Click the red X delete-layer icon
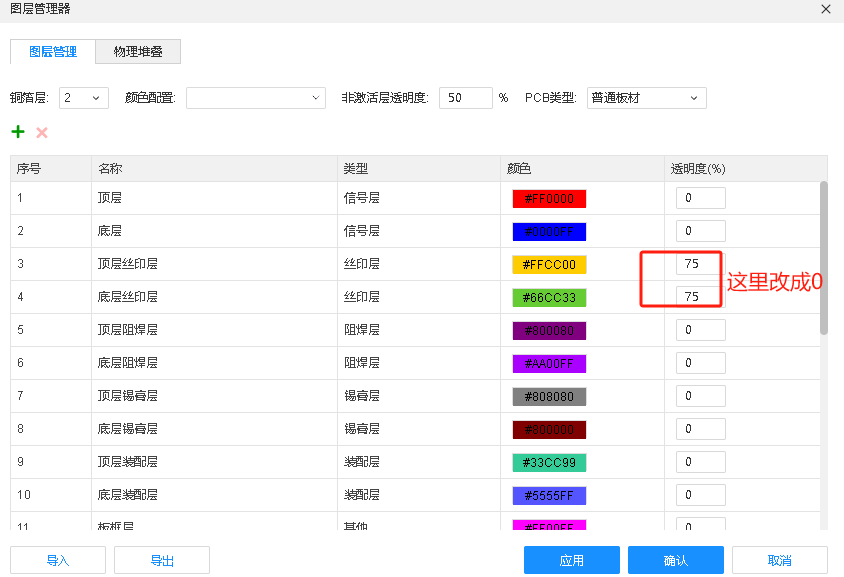 pos(42,132)
